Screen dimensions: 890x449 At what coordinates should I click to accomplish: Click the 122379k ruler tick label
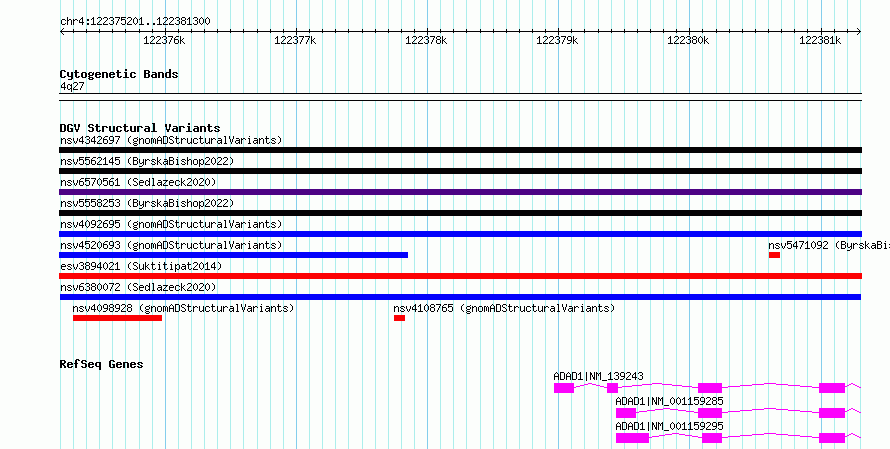[x=557, y=40]
